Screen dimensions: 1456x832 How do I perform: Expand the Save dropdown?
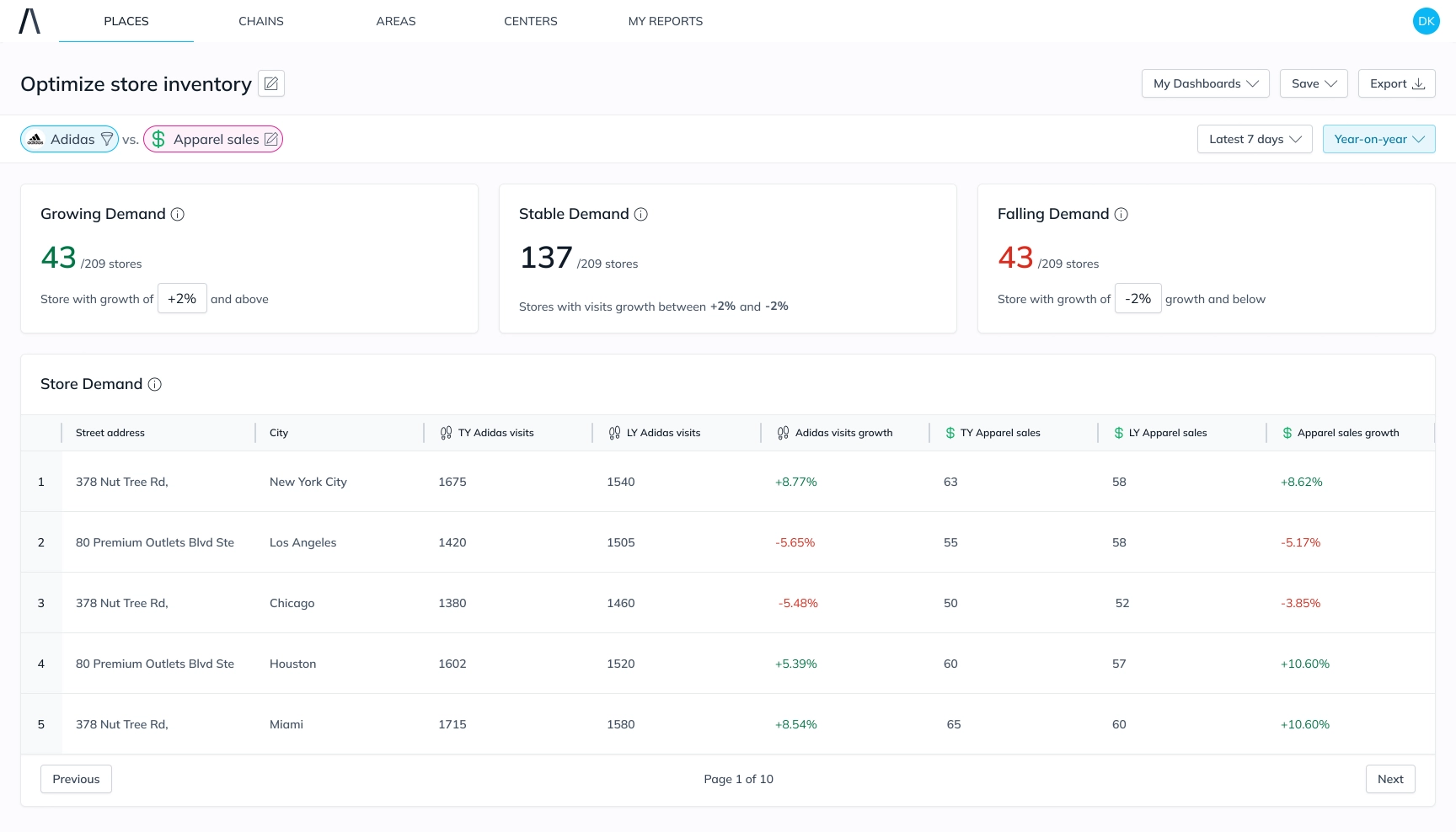click(x=1314, y=83)
